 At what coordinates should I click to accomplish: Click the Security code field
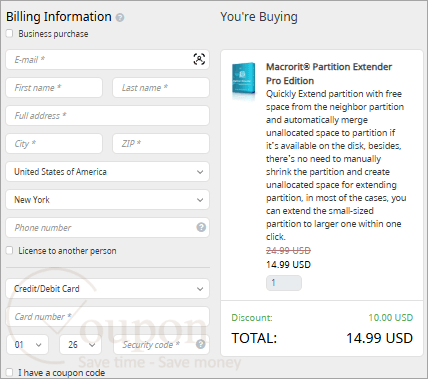[161, 344]
